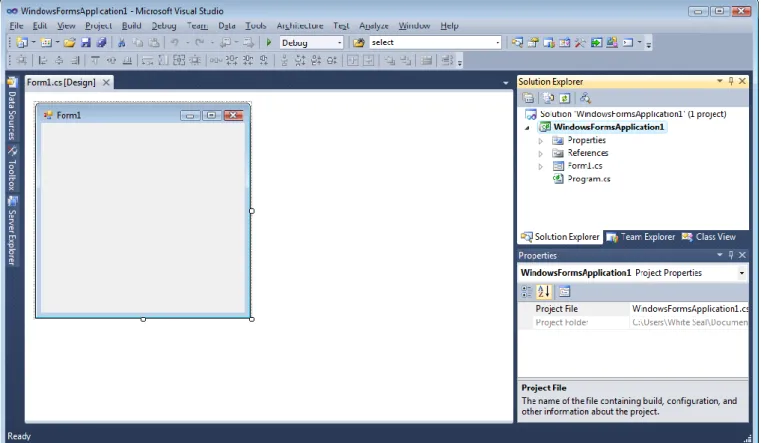Screen dimensions: 761x443
Task: Switch to the Team Explorer tab
Action: tap(641, 237)
